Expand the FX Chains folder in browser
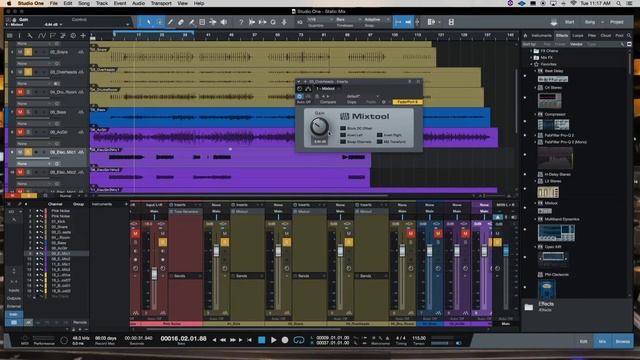The height and width of the screenshot is (360, 640). [x=531, y=51]
